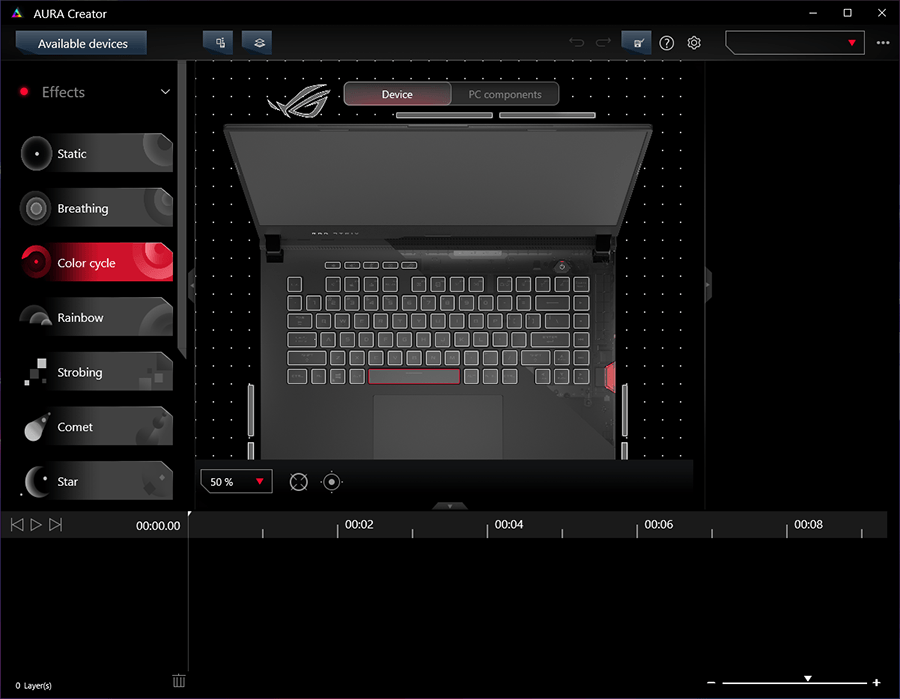The width and height of the screenshot is (900, 699).
Task: Click the layers icon in toolbar
Action: coord(258,42)
